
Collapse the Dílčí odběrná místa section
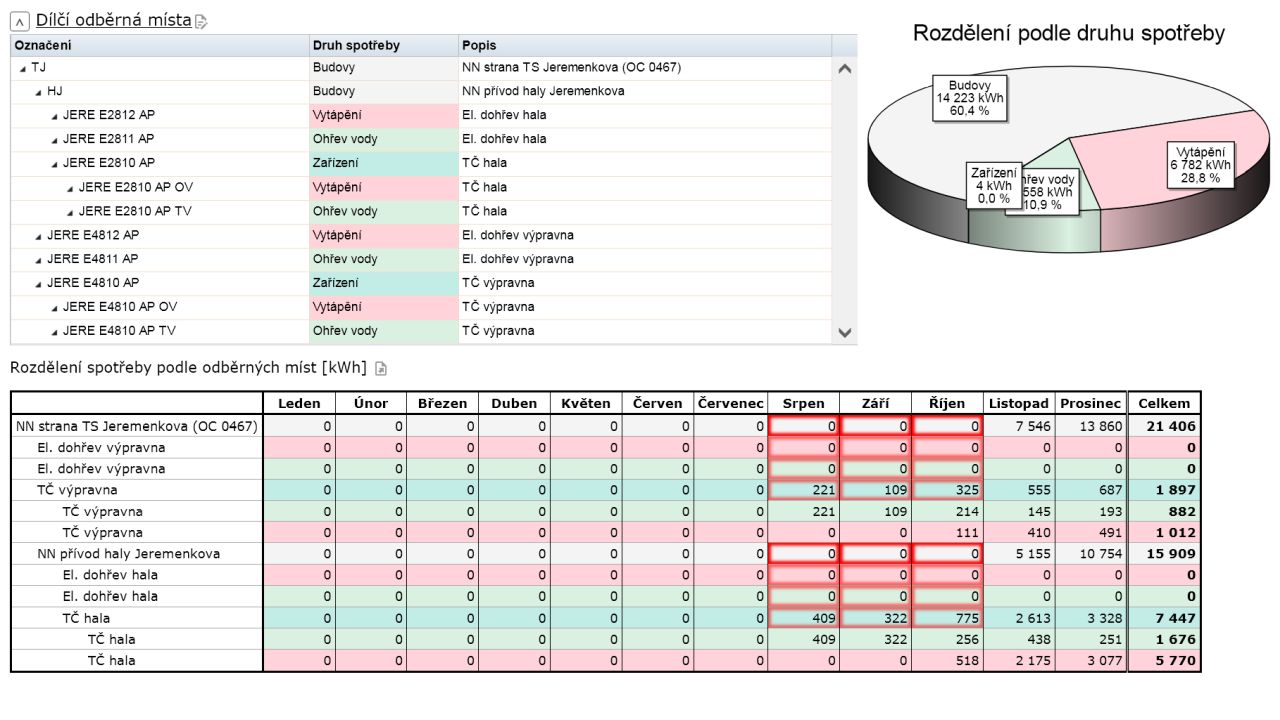[20, 21]
